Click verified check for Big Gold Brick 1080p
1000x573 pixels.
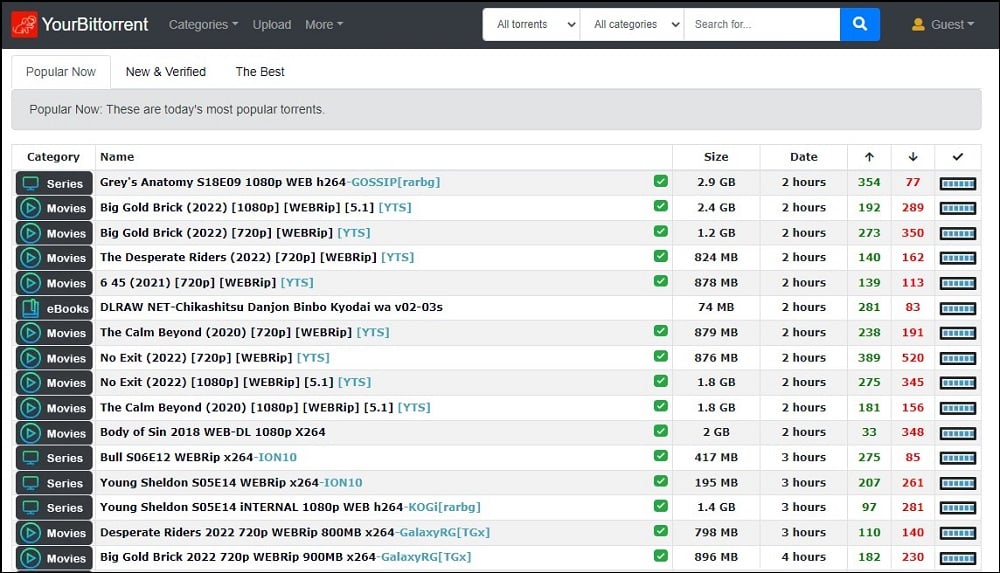(x=661, y=206)
